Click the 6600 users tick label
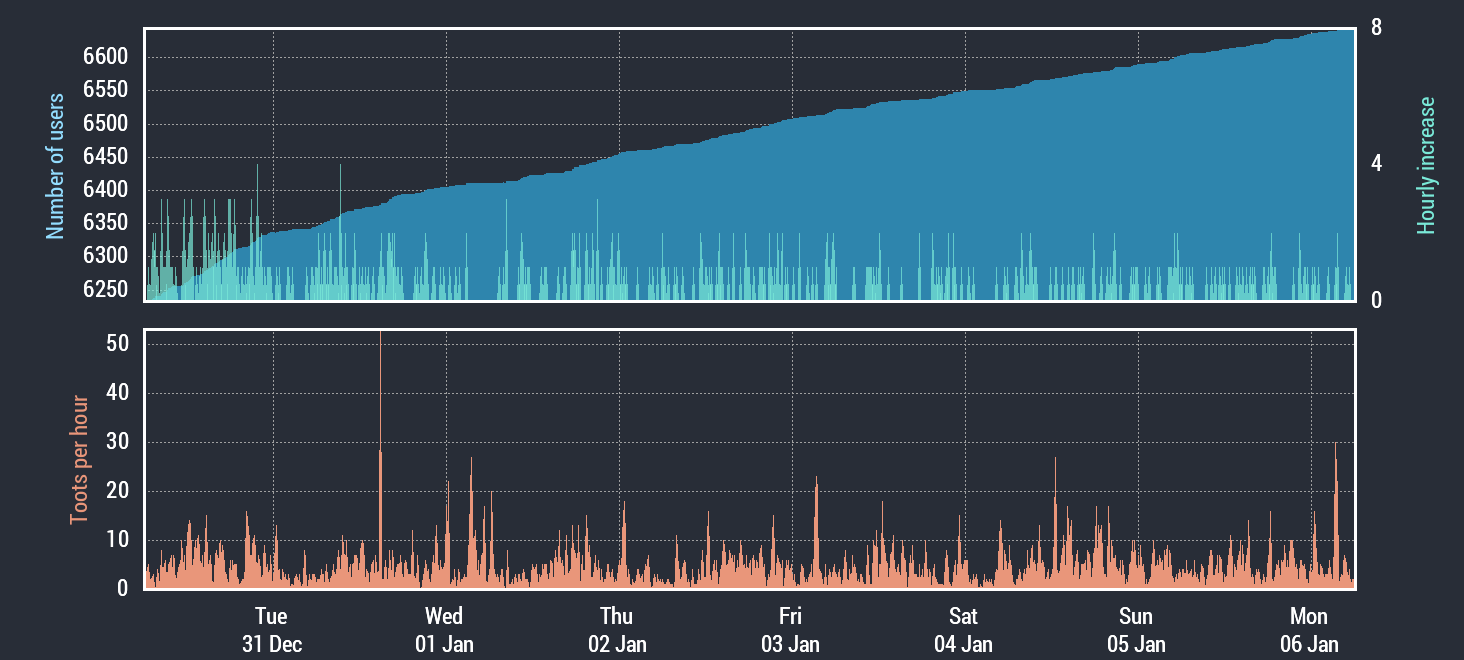Image resolution: width=1464 pixels, height=660 pixels. click(x=106, y=57)
